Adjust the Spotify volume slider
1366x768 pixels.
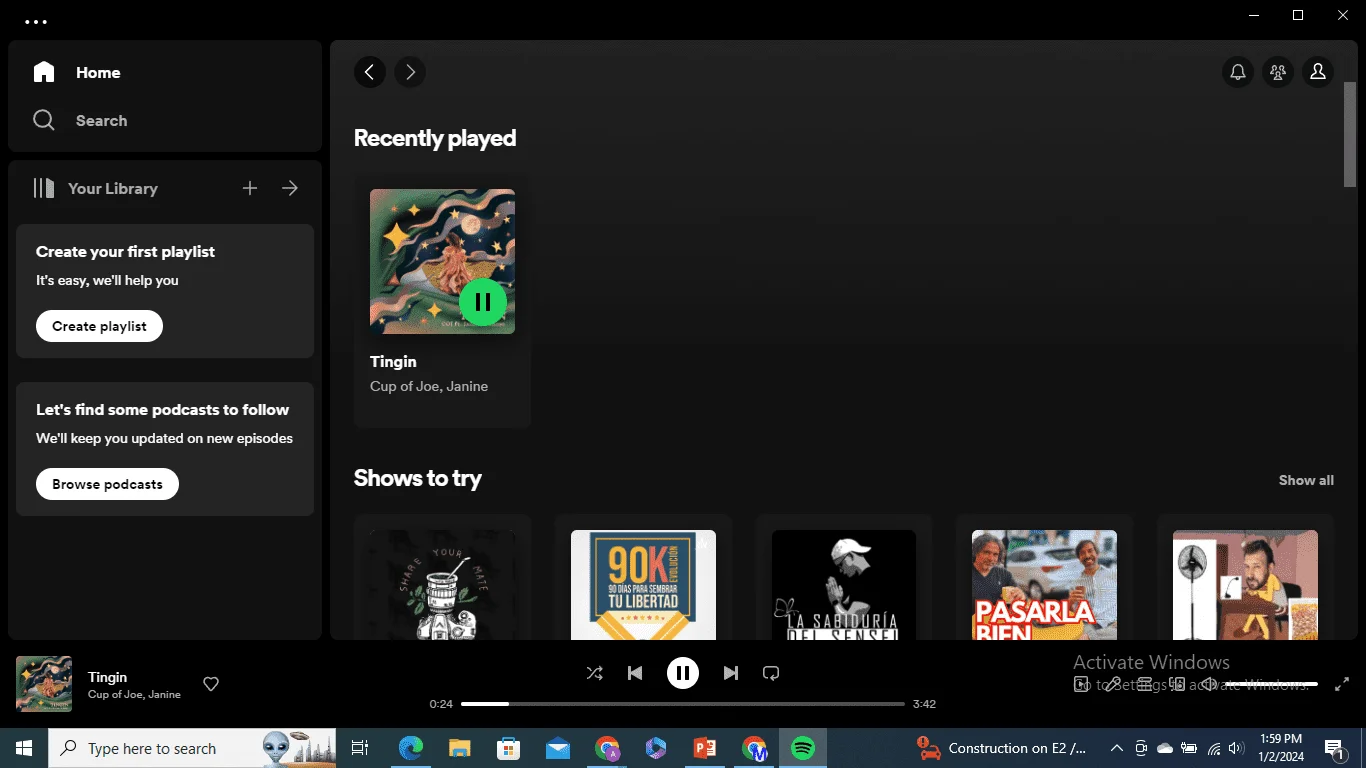(x=1271, y=684)
